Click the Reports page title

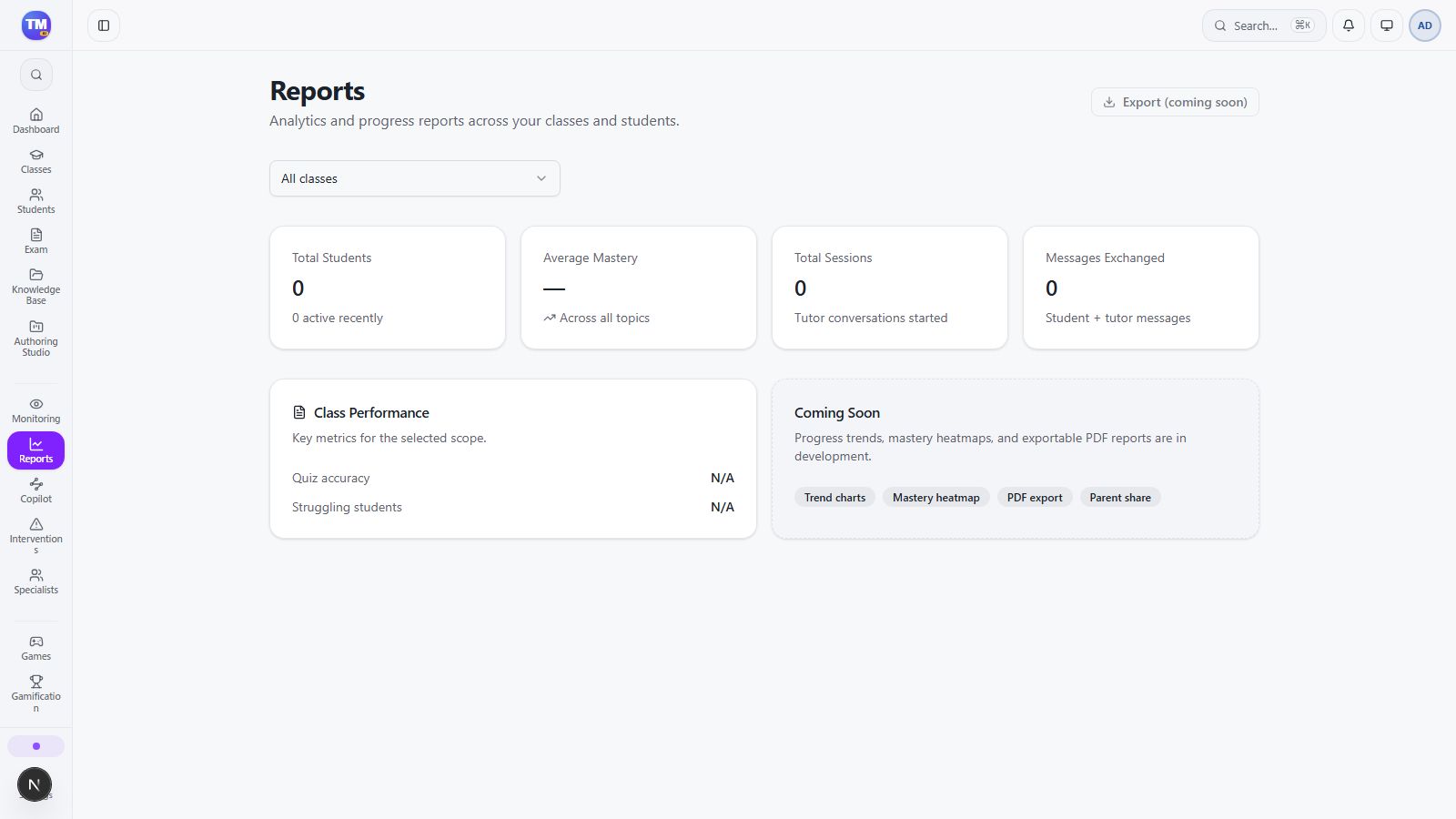pos(318,91)
